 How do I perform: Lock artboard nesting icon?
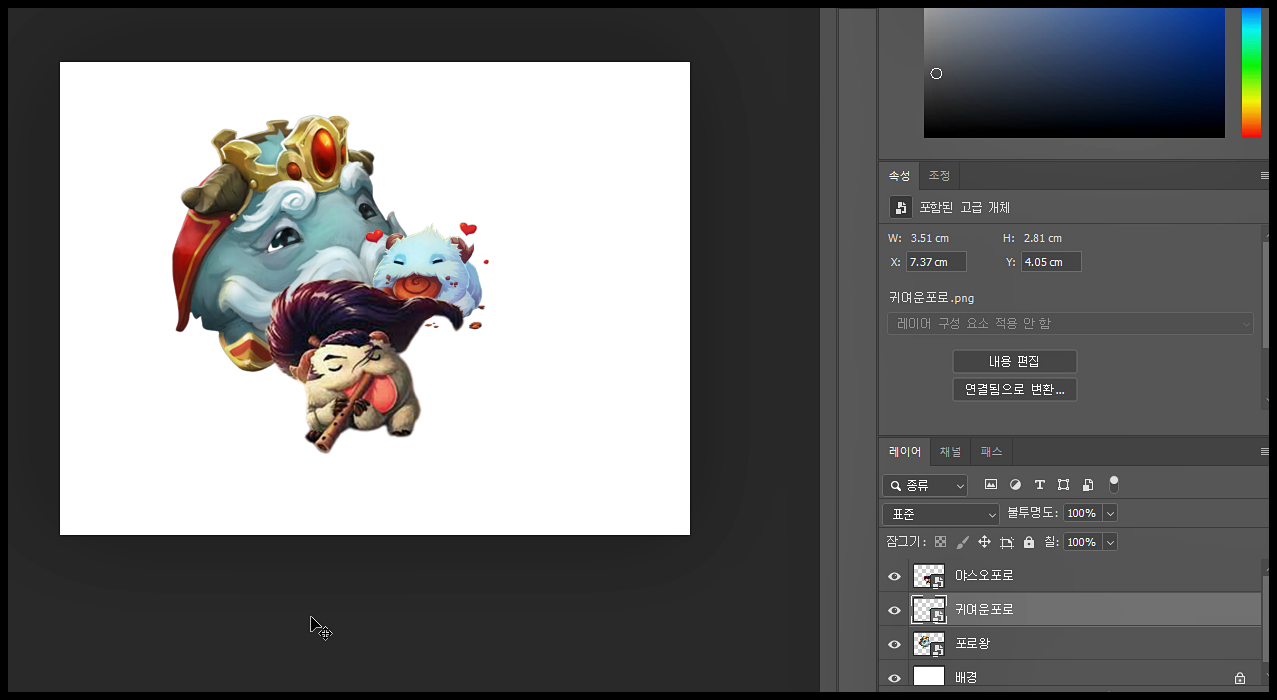(x=1007, y=542)
